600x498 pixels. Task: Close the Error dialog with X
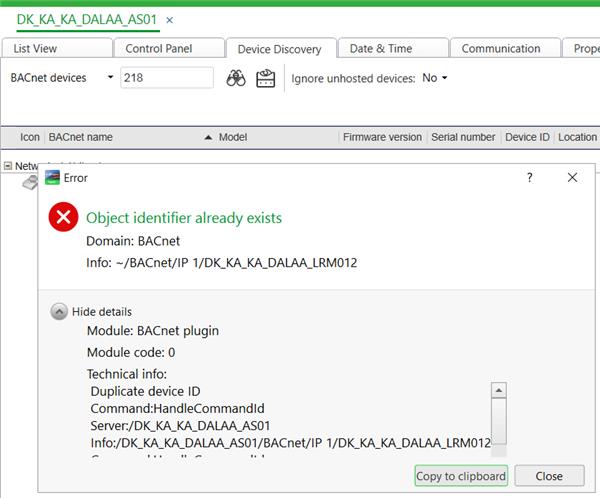coord(572,177)
